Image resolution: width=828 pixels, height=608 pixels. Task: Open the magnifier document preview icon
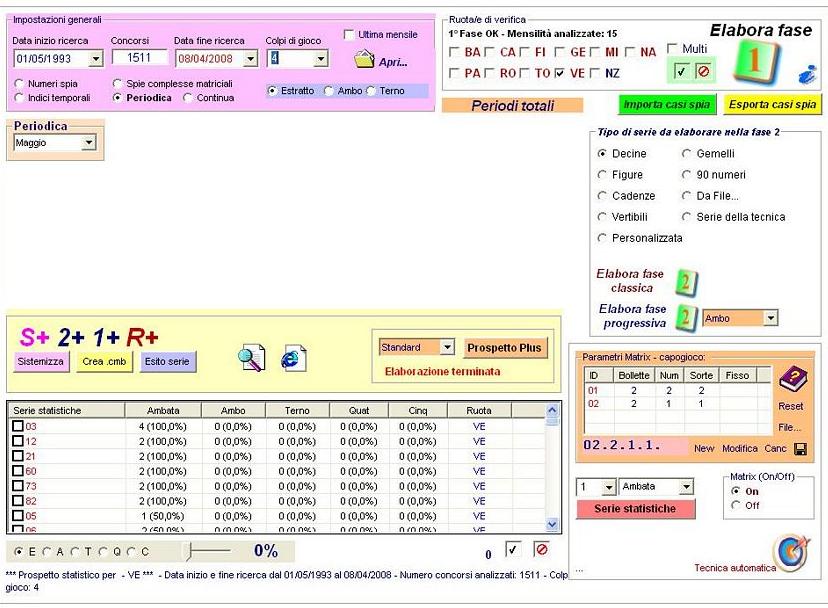coord(252,358)
